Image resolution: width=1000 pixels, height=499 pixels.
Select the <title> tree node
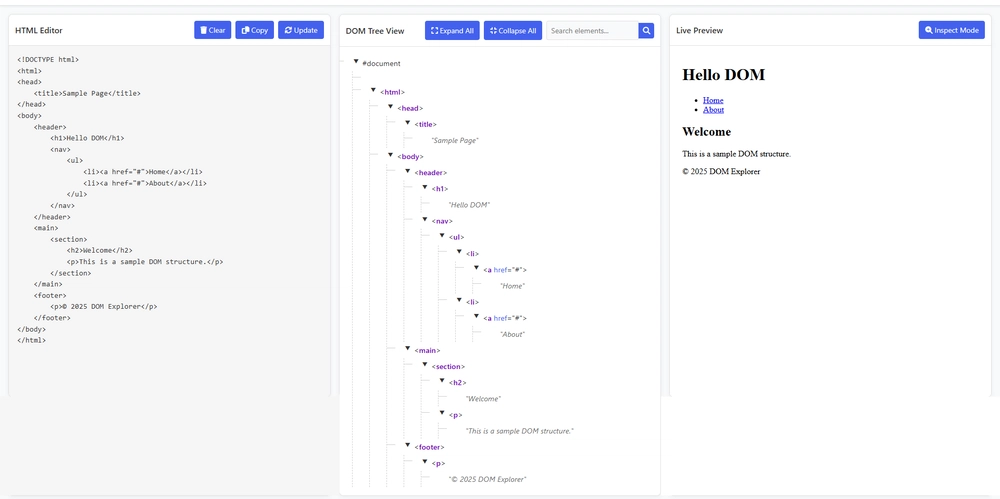425,124
